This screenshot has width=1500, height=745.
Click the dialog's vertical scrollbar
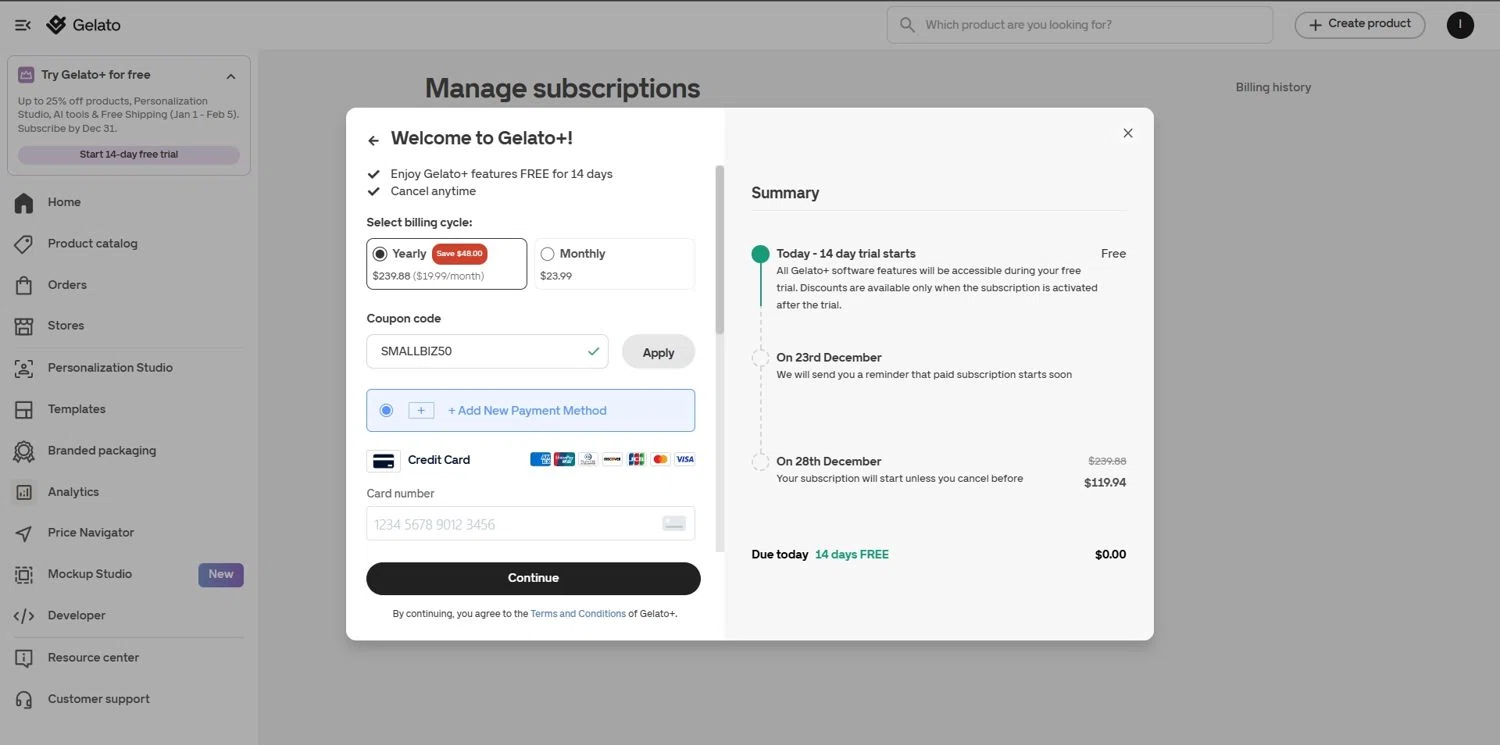(x=720, y=250)
